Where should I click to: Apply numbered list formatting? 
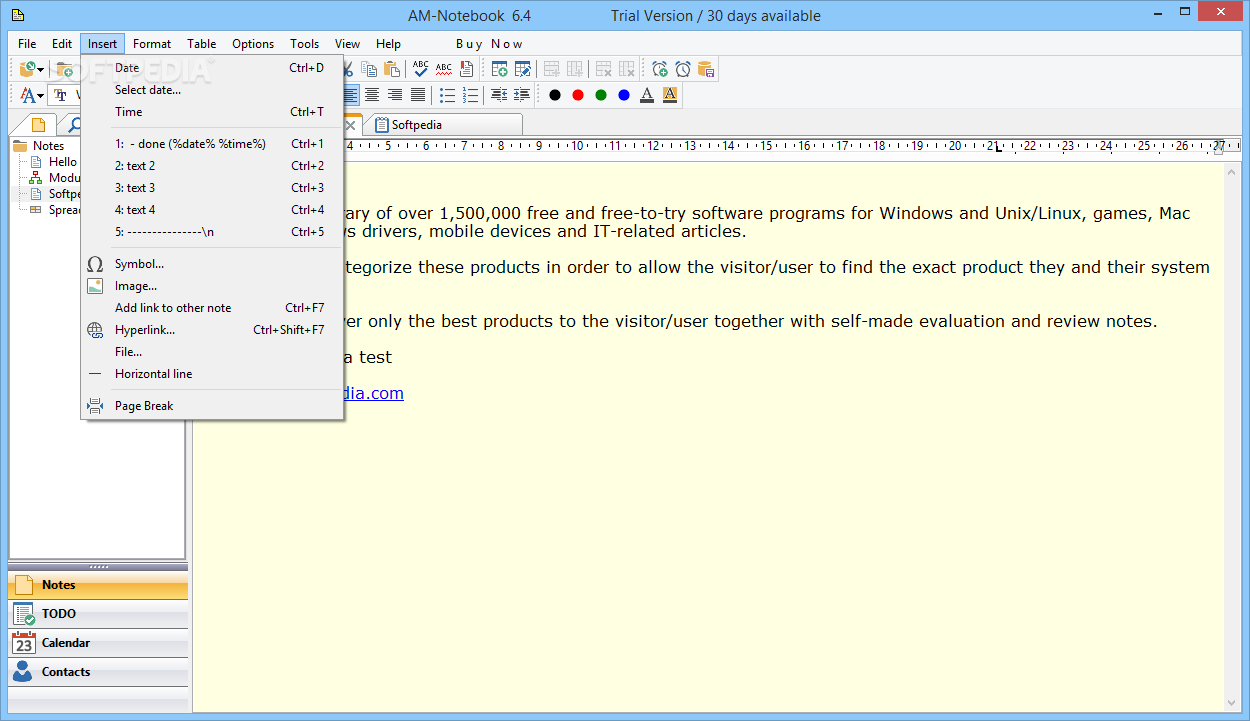[470, 95]
